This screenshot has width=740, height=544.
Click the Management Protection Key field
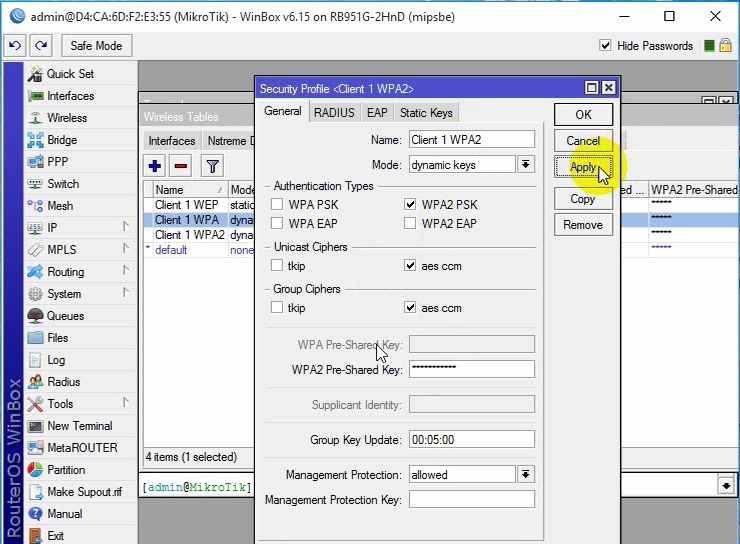[471, 499]
